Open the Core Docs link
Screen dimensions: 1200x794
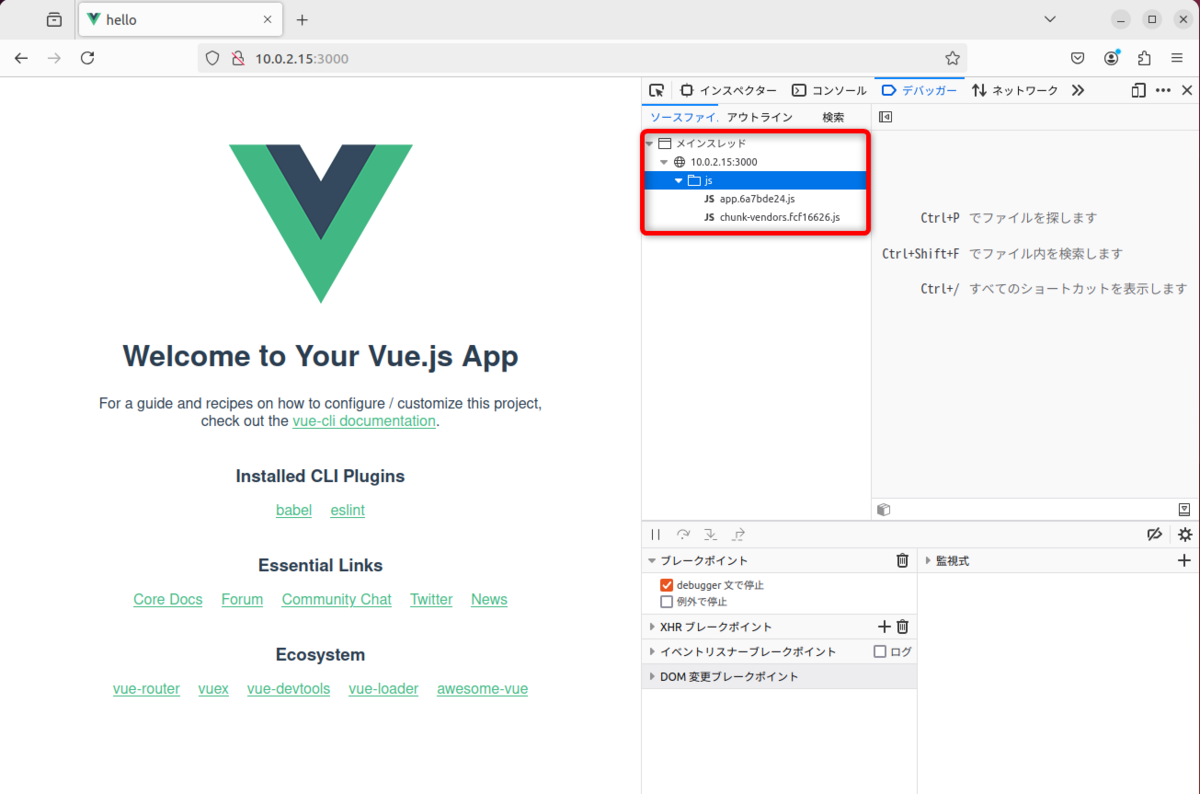pyautogui.click(x=168, y=599)
